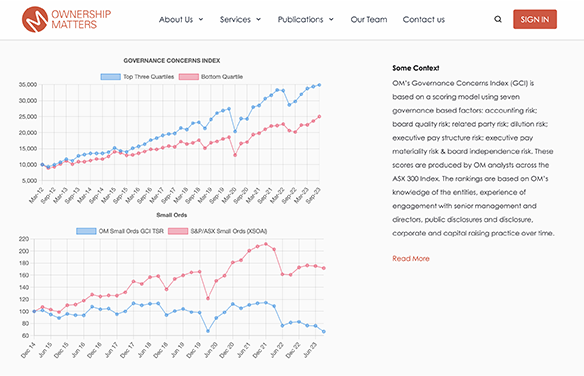
Task: Click the Bottom Quartile legend label
Action: point(222,77)
